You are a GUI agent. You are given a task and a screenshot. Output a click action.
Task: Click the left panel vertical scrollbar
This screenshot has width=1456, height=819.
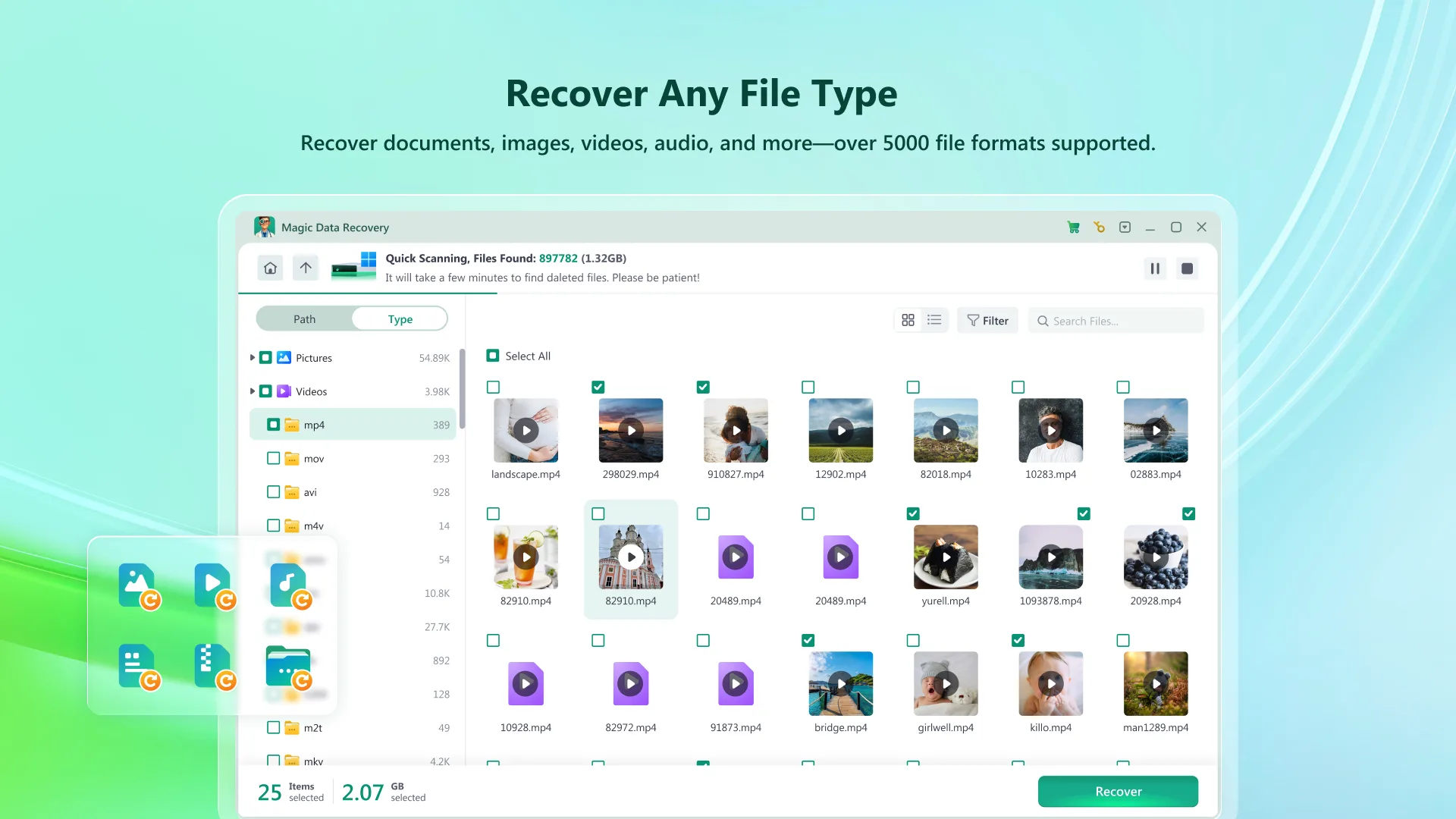462,388
